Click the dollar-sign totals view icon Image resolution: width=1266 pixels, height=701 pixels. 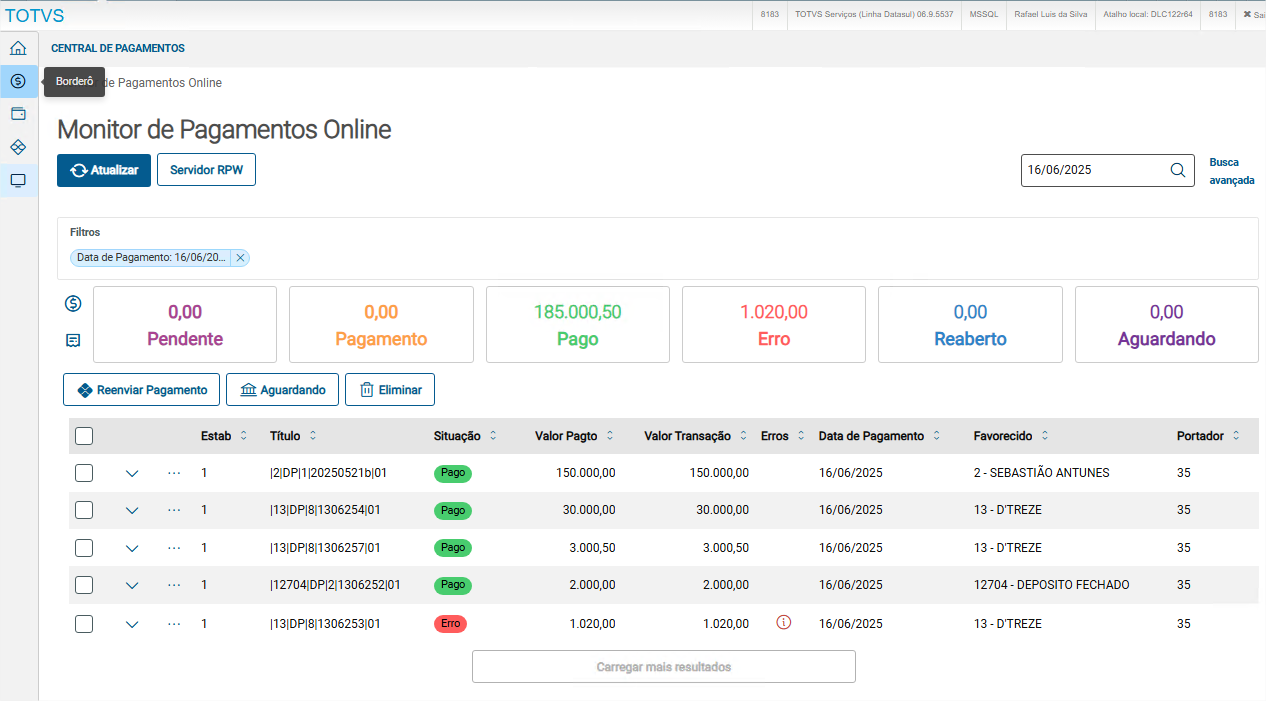click(x=73, y=303)
